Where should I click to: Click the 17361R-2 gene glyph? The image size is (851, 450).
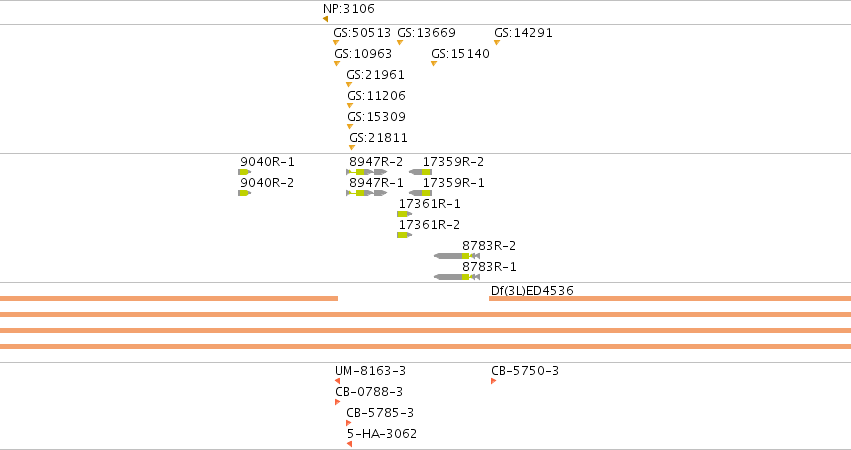pos(404,235)
